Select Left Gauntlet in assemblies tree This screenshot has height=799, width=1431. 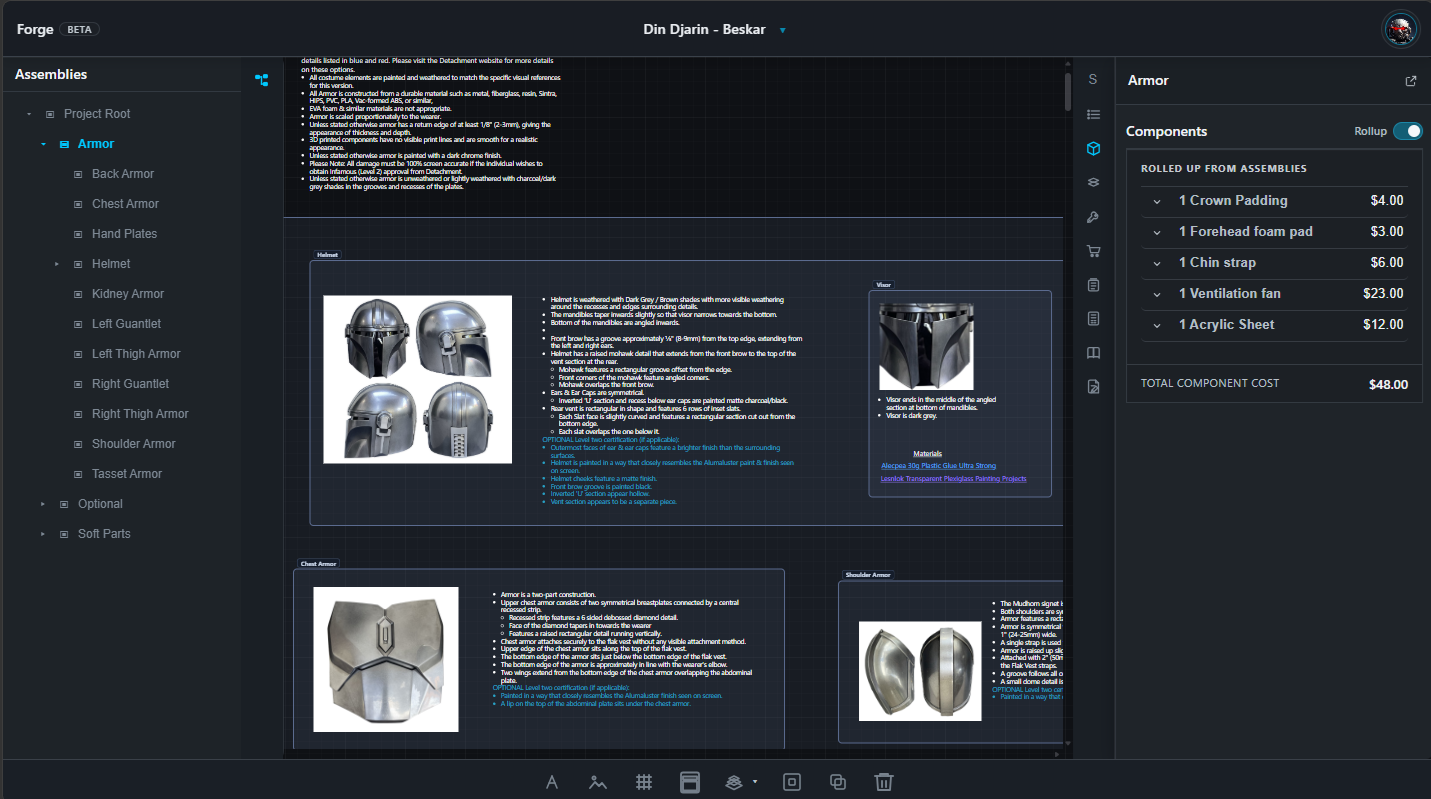(126, 324)
